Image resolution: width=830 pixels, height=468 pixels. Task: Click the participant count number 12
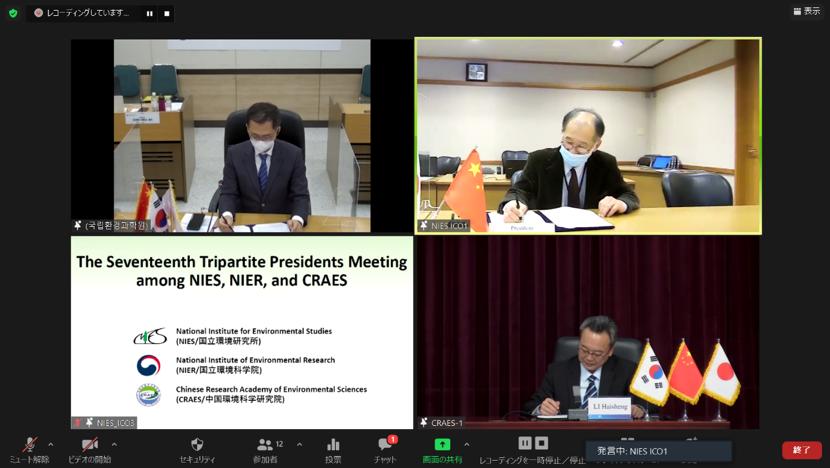coord(279,444)
